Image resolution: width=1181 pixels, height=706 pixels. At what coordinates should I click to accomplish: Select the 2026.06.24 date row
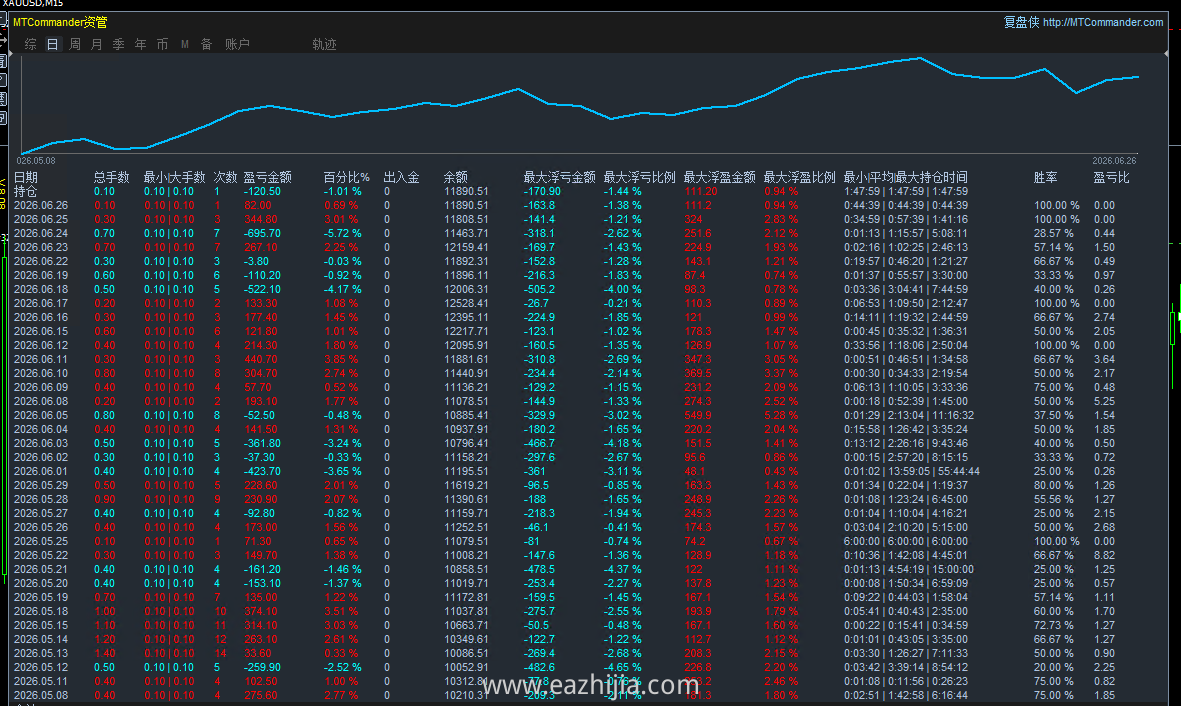click(x=41, y=234)
